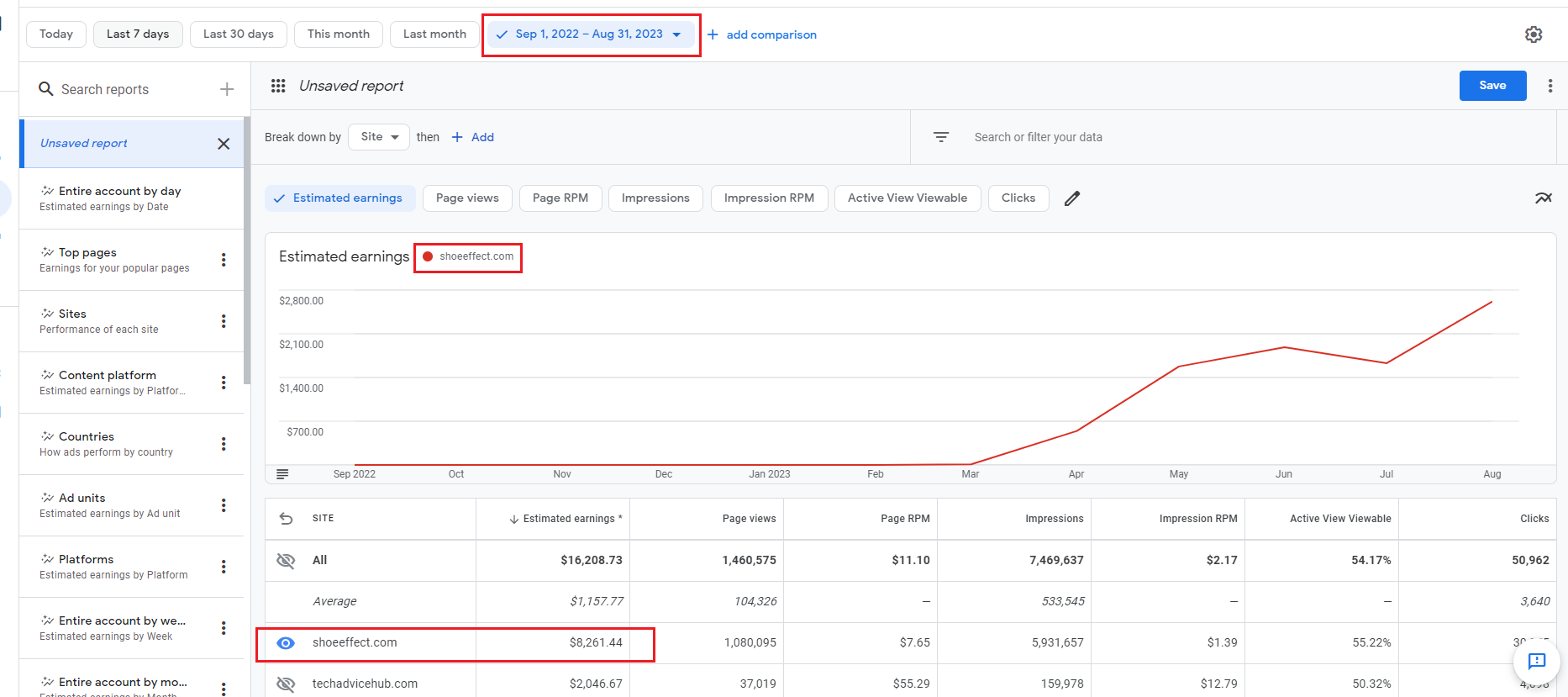
Task: Select Last 30 days date range
Action: 239,34
